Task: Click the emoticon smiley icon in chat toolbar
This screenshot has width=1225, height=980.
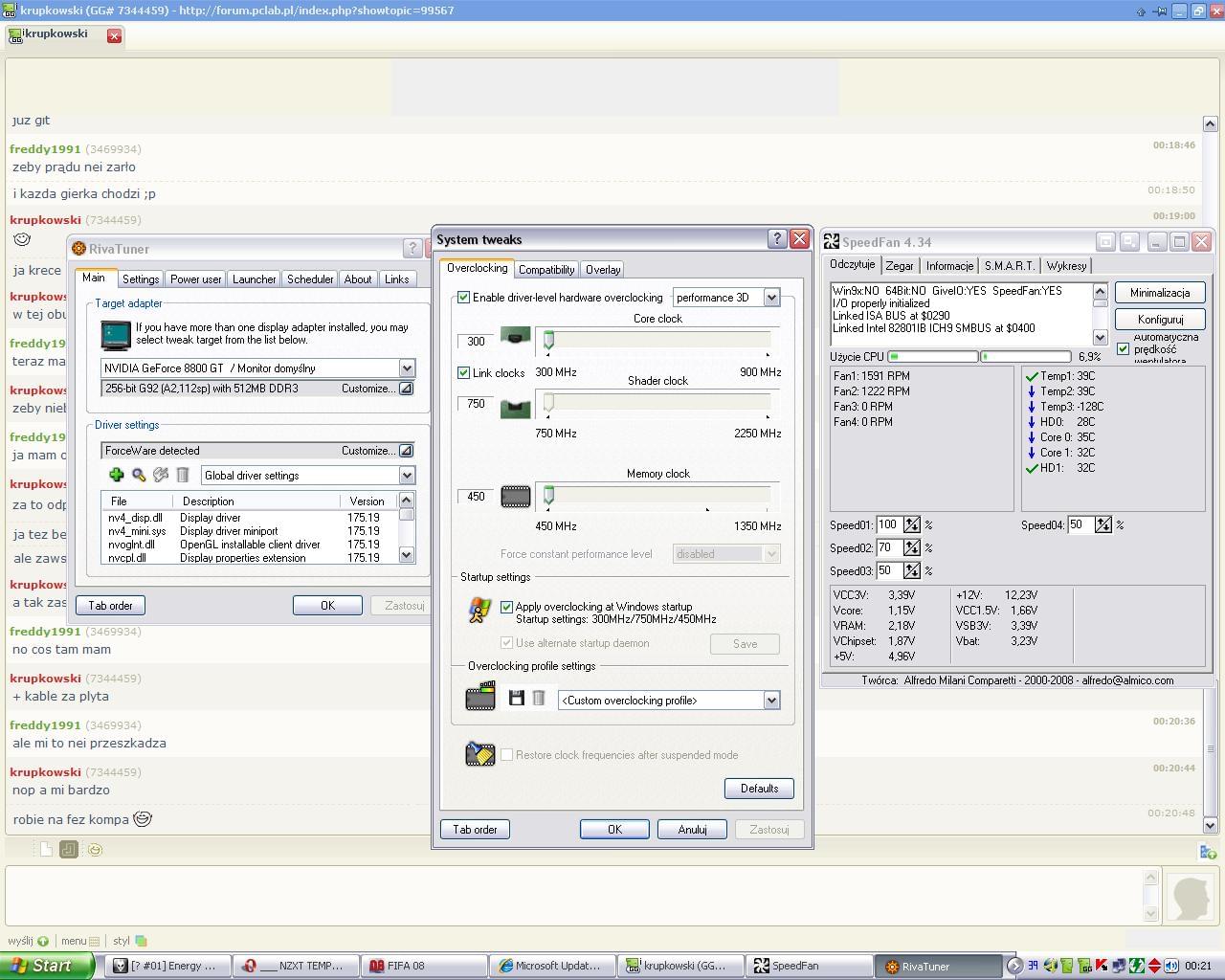Action: pyautogui.click(x=95, y=849)
